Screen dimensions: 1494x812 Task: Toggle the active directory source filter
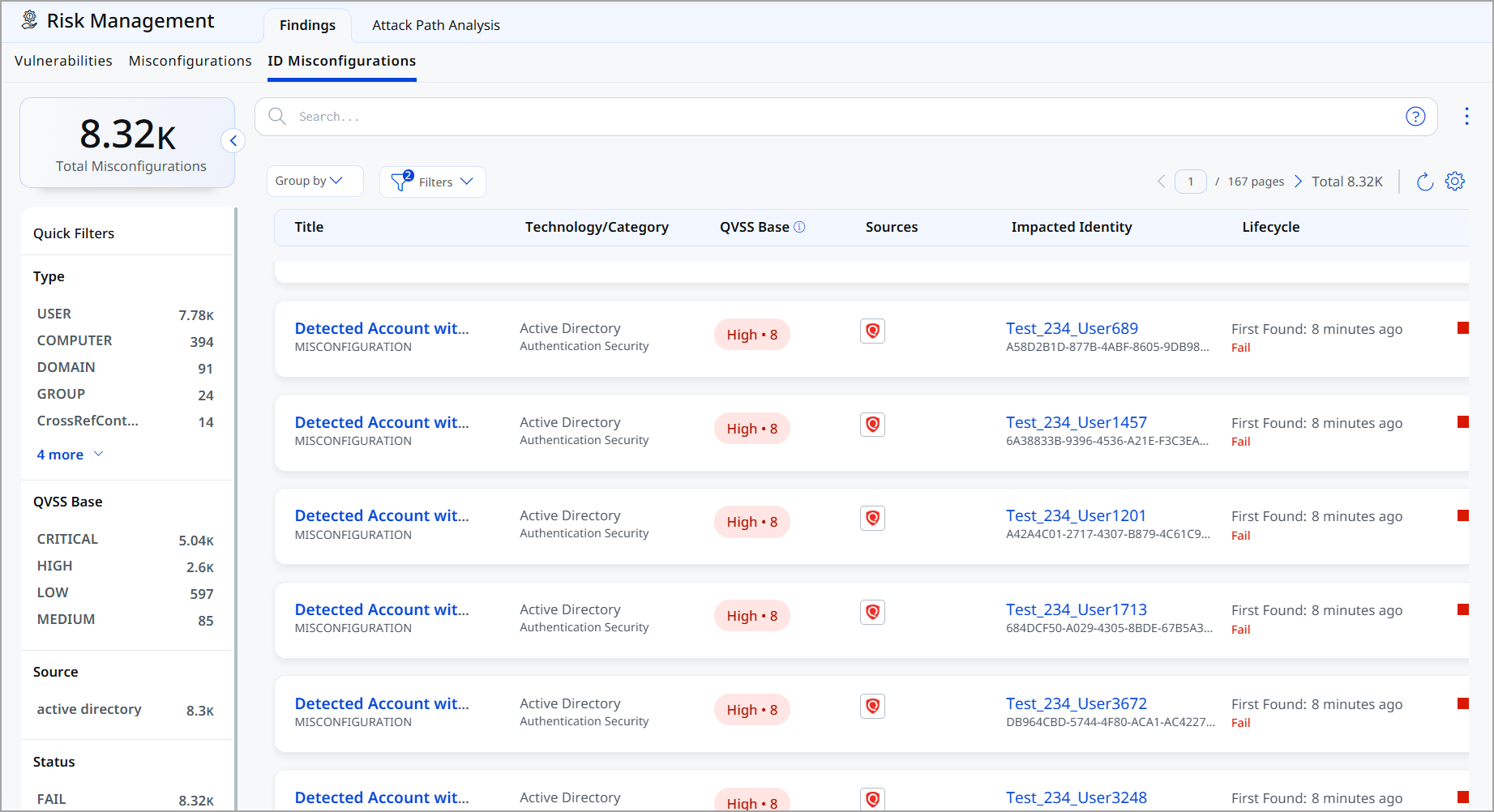click(89, 709)
